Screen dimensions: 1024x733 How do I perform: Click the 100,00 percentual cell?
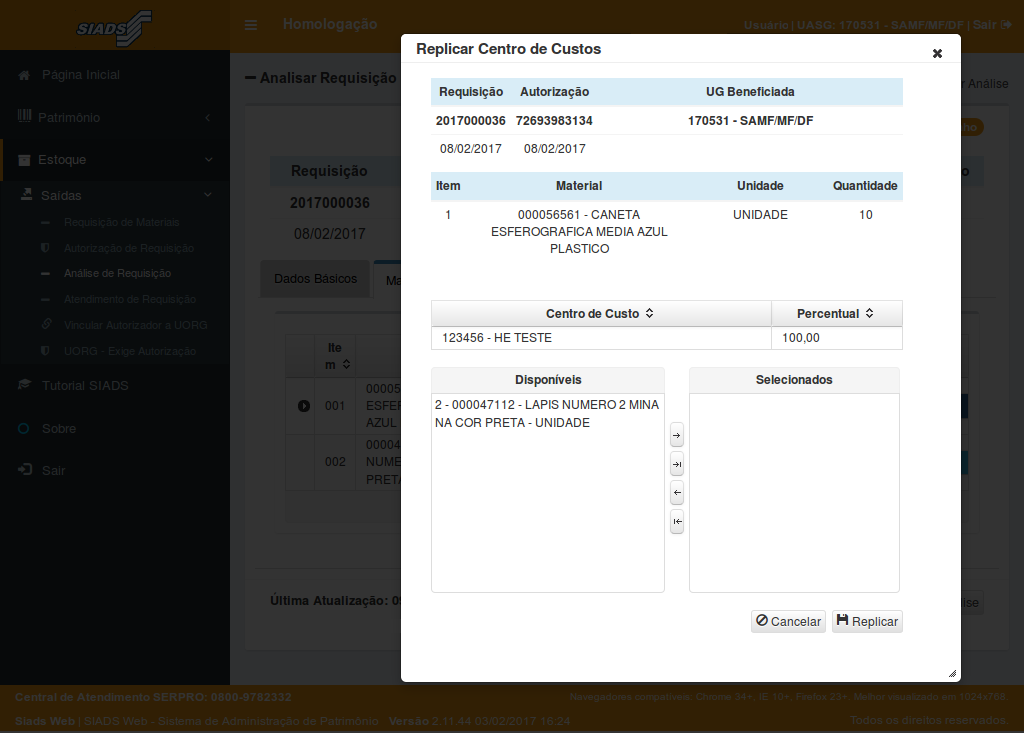pyautogui.click(x=837, y=338)
